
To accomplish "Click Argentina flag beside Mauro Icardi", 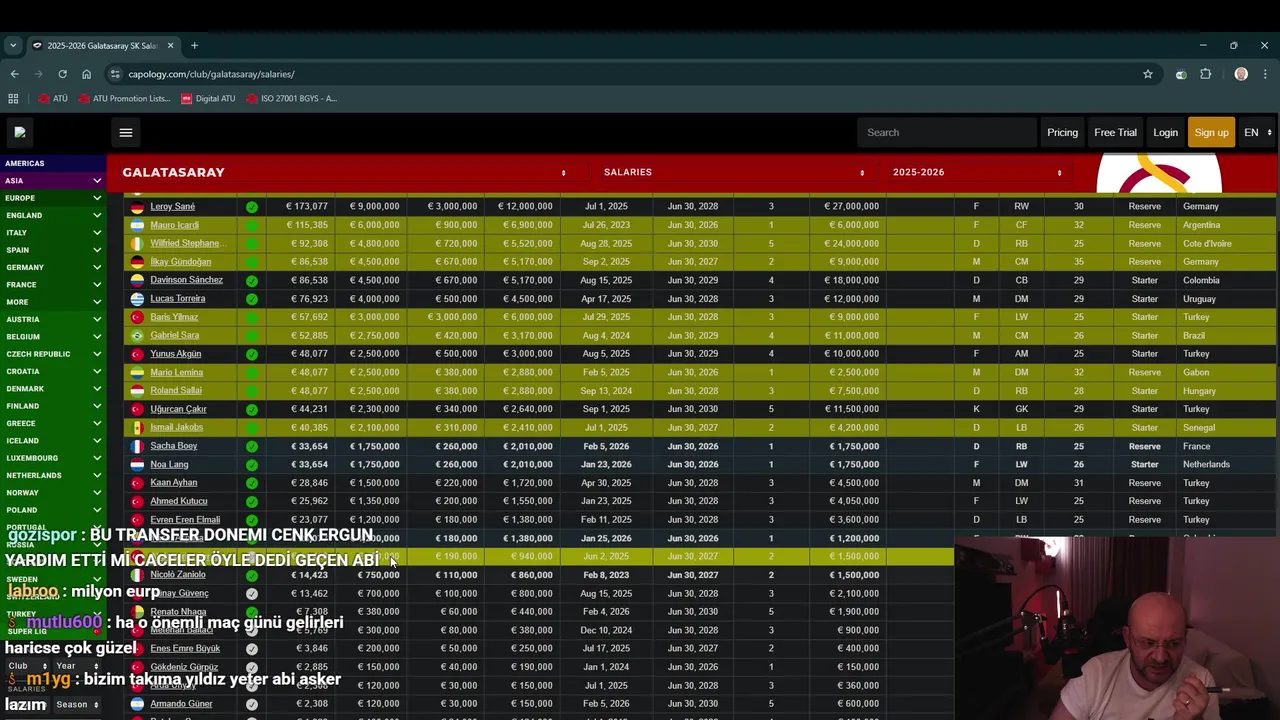I will 137,225.
